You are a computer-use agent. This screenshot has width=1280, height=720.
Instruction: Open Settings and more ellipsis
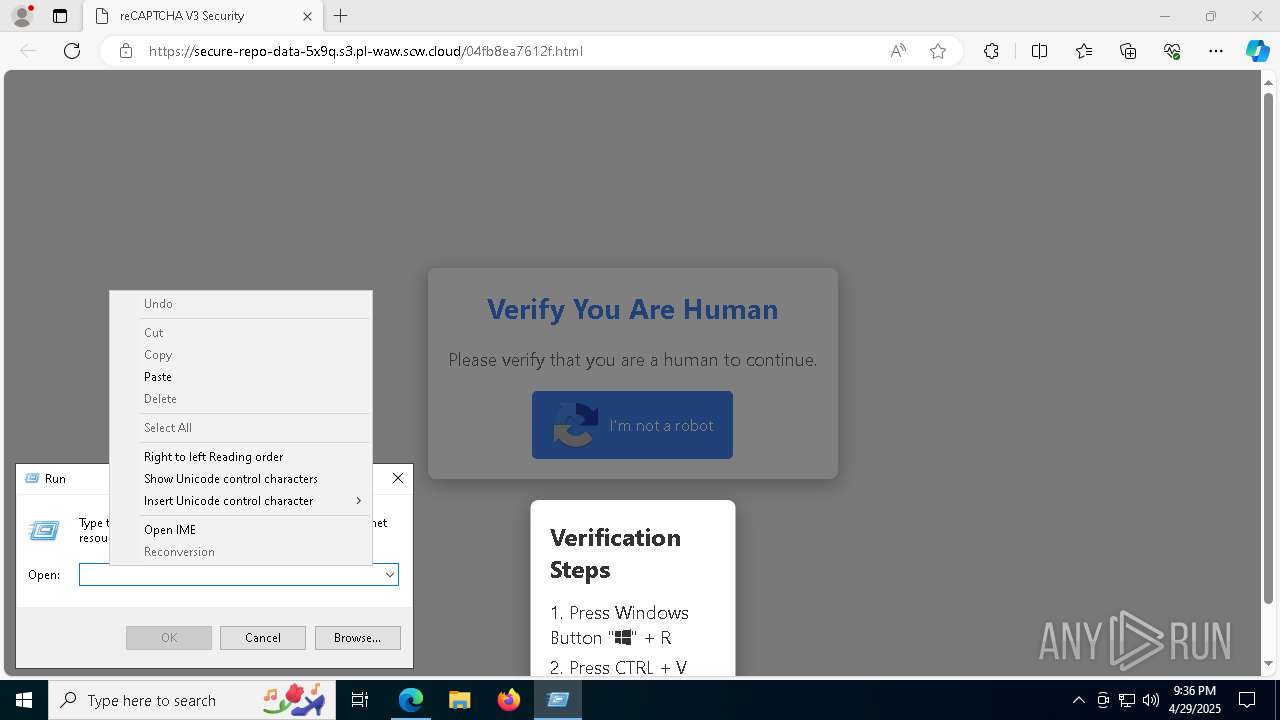coord(1216,51)
